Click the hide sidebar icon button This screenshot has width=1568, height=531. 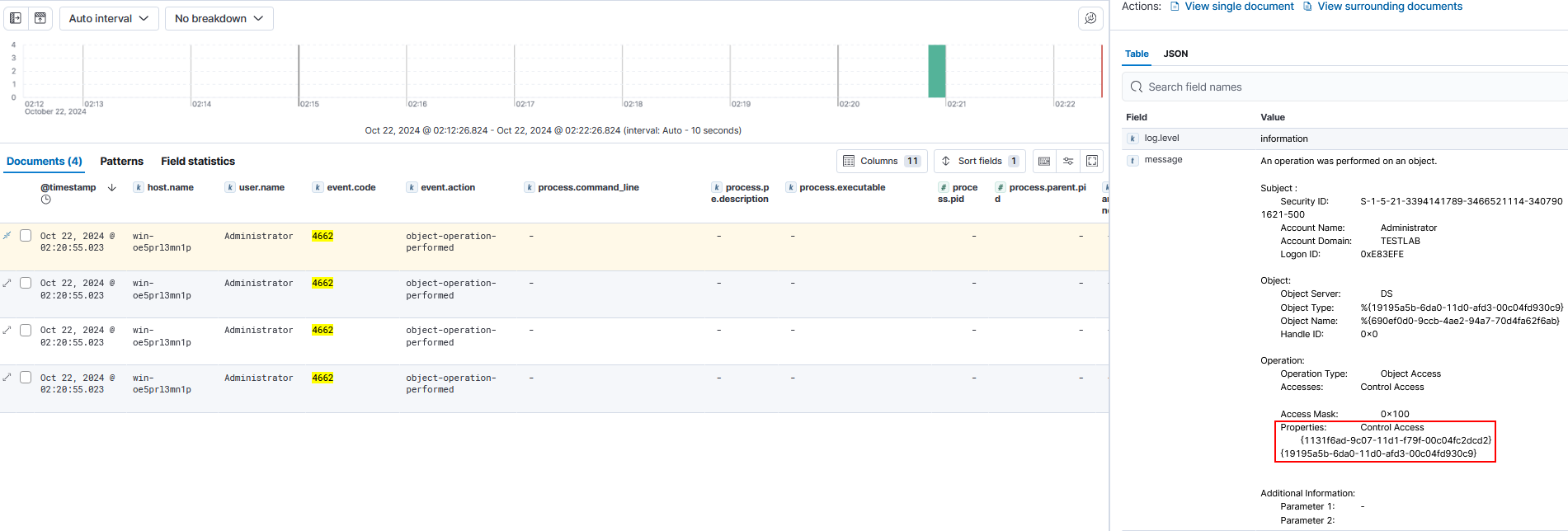tap(16, 18)
